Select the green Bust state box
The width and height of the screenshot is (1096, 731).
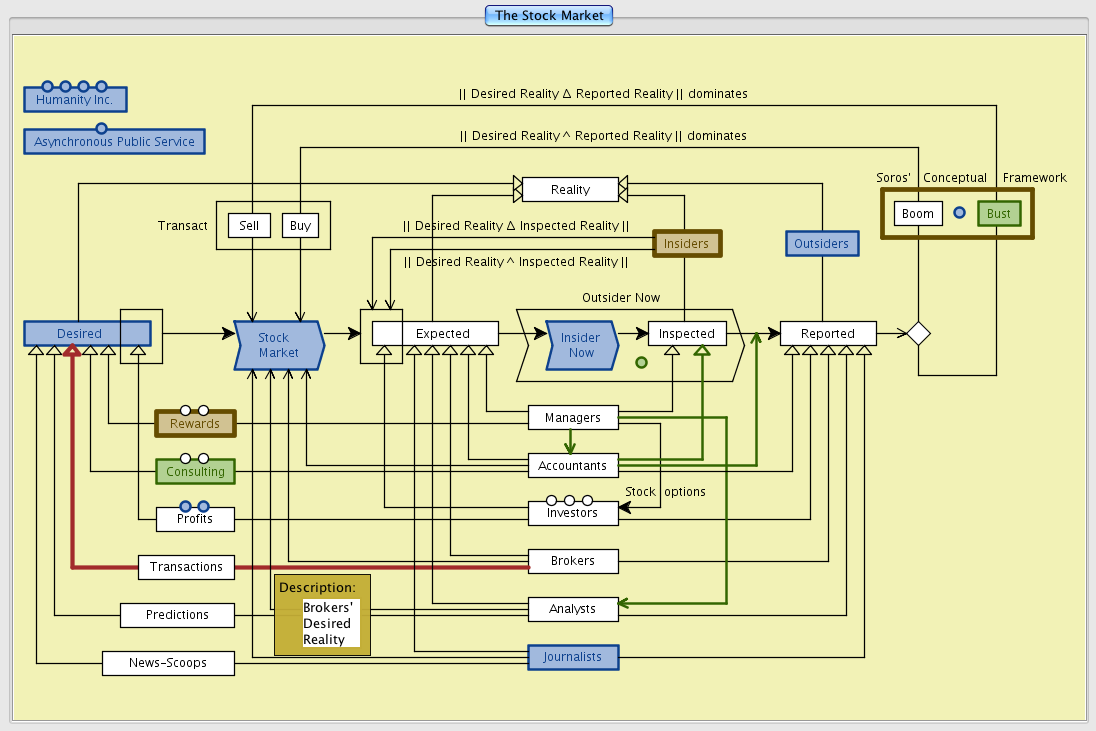click(998, 214)
